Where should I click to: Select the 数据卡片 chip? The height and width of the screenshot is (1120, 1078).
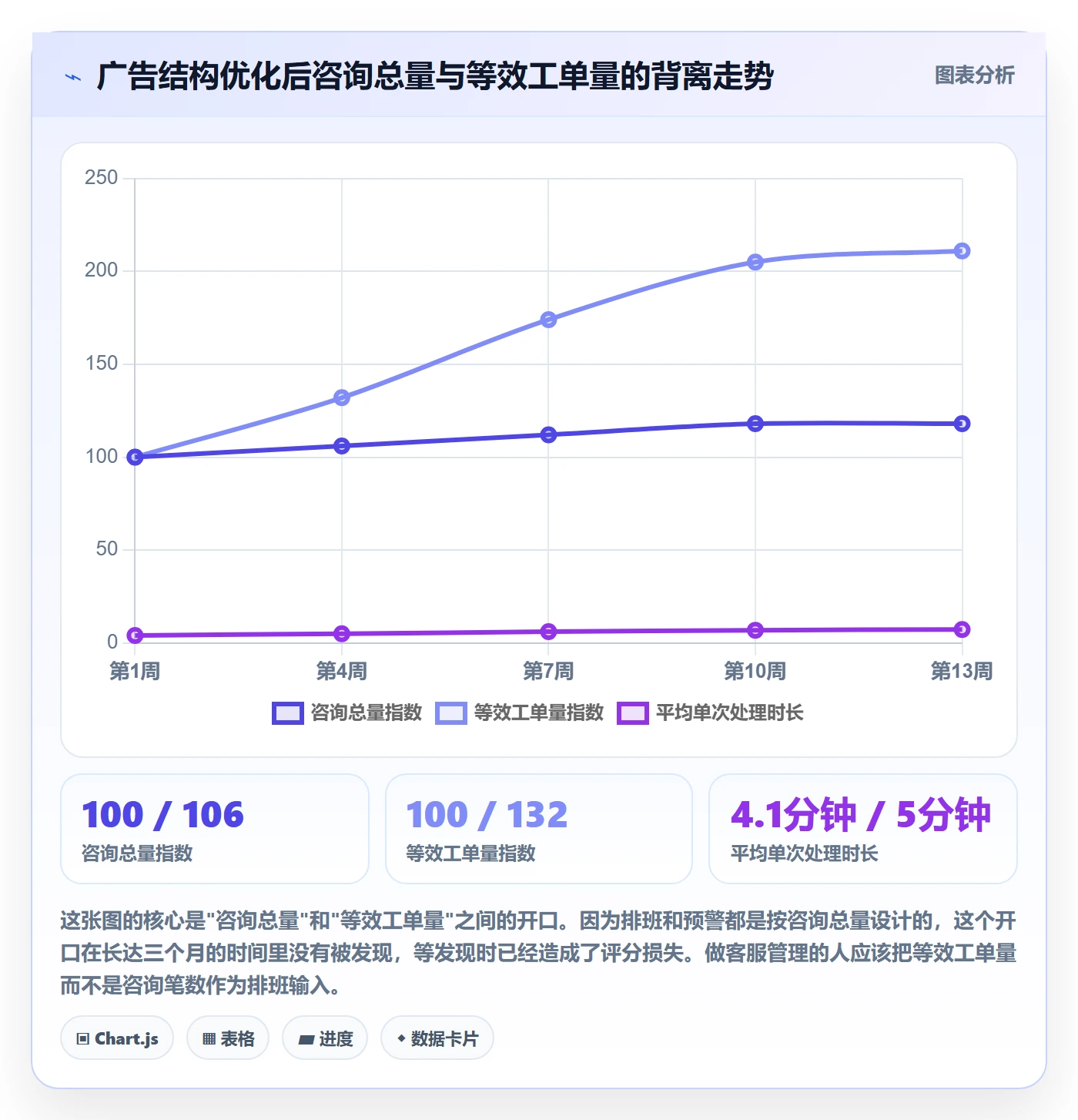coord(437,1038)
